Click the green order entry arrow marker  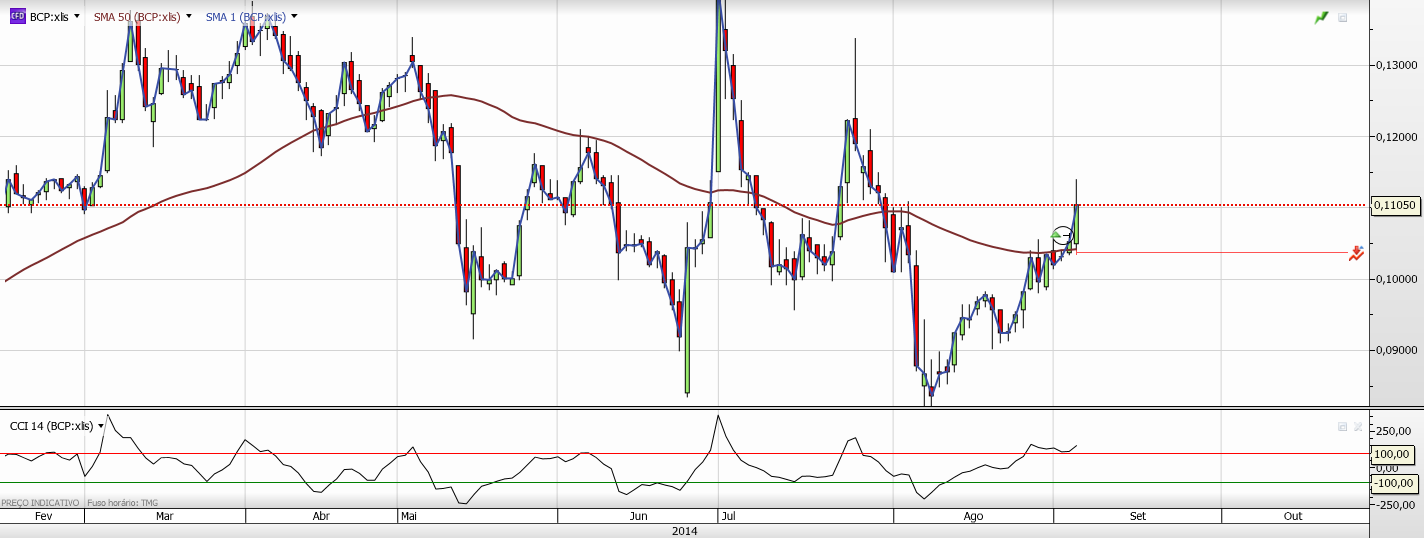click(x=1058, y=233)
